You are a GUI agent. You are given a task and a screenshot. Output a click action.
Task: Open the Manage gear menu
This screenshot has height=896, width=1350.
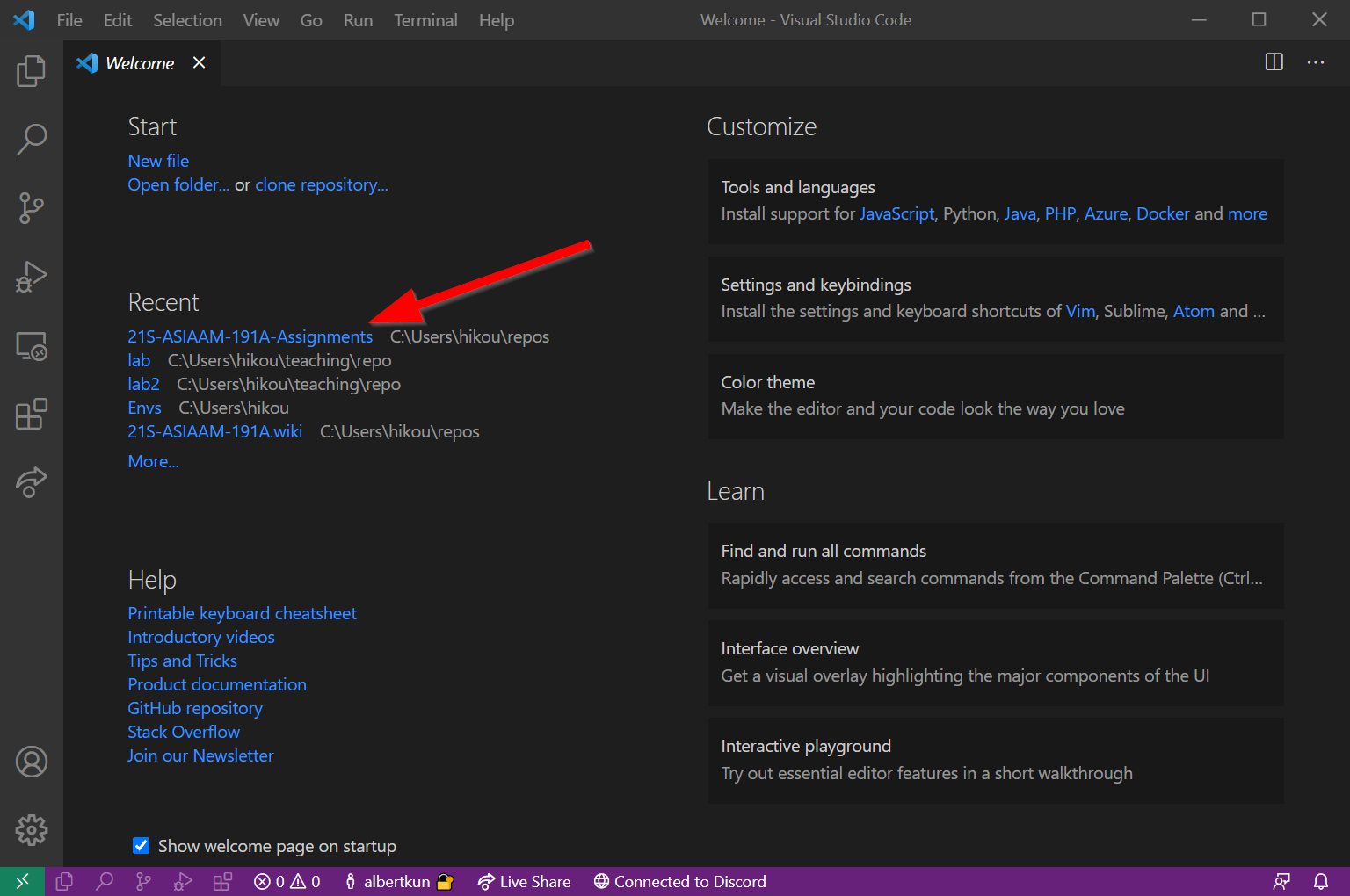(x=32, y=829)
